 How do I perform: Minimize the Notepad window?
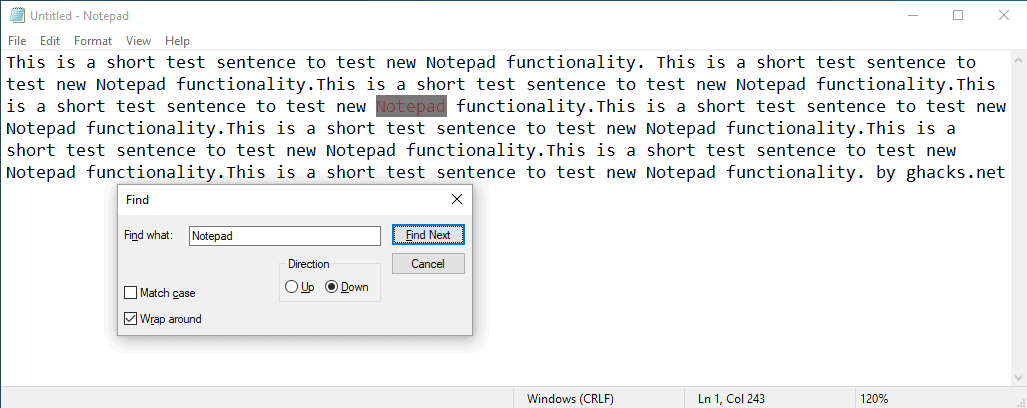click(913, 15)
